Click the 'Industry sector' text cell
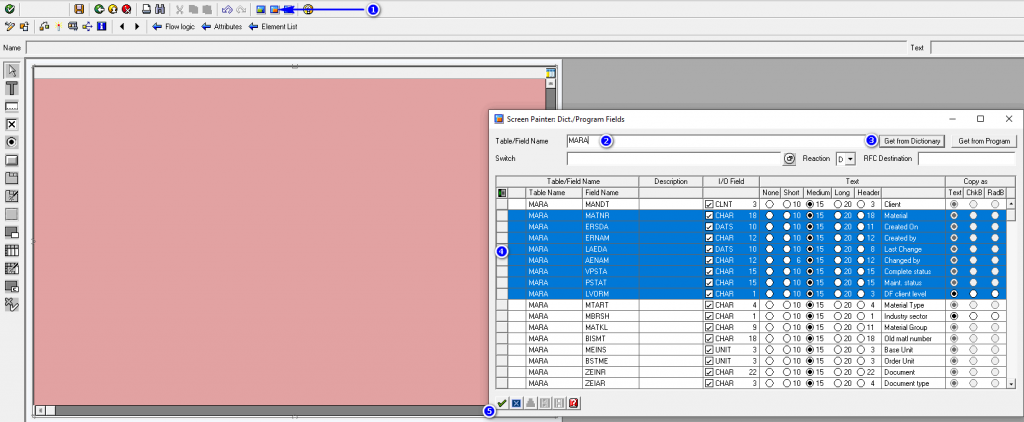 tap(913, 316)
